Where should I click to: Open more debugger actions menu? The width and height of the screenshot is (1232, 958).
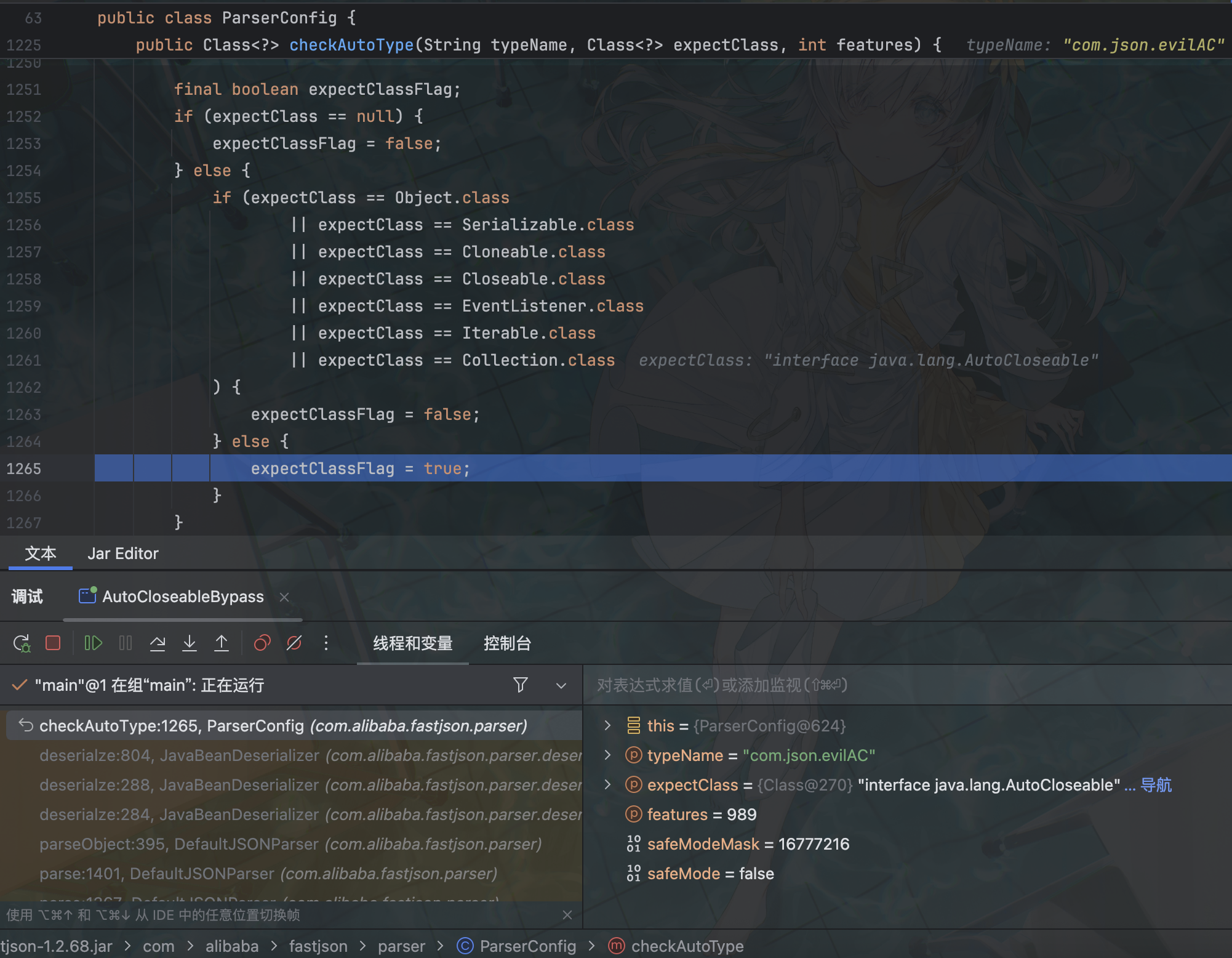point(326,643)
